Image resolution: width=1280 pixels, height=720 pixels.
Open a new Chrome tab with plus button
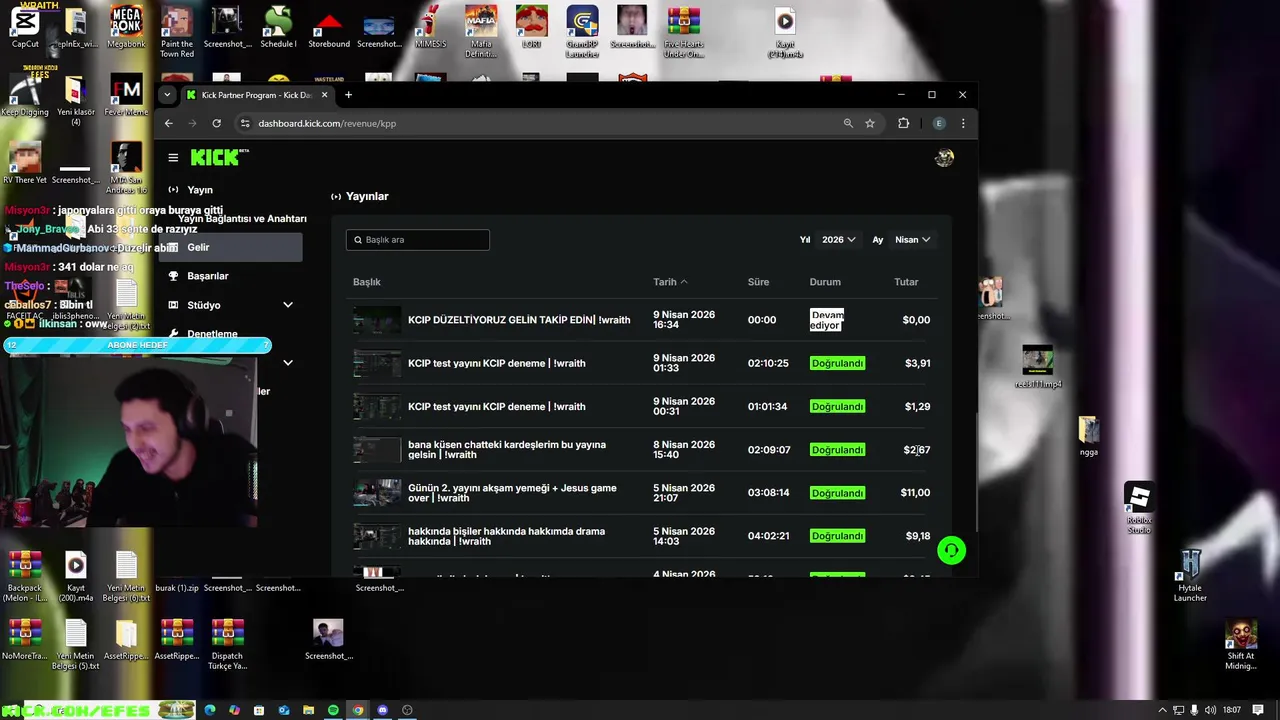coord(348,95)
